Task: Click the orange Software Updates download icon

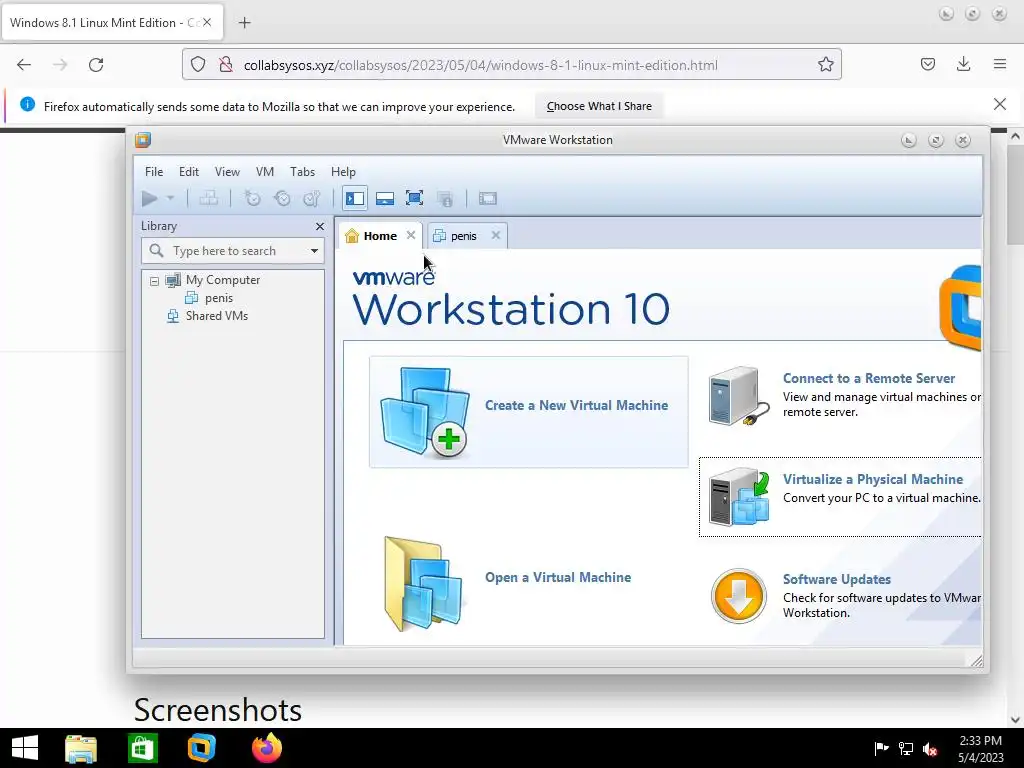Action: [739, 596]
